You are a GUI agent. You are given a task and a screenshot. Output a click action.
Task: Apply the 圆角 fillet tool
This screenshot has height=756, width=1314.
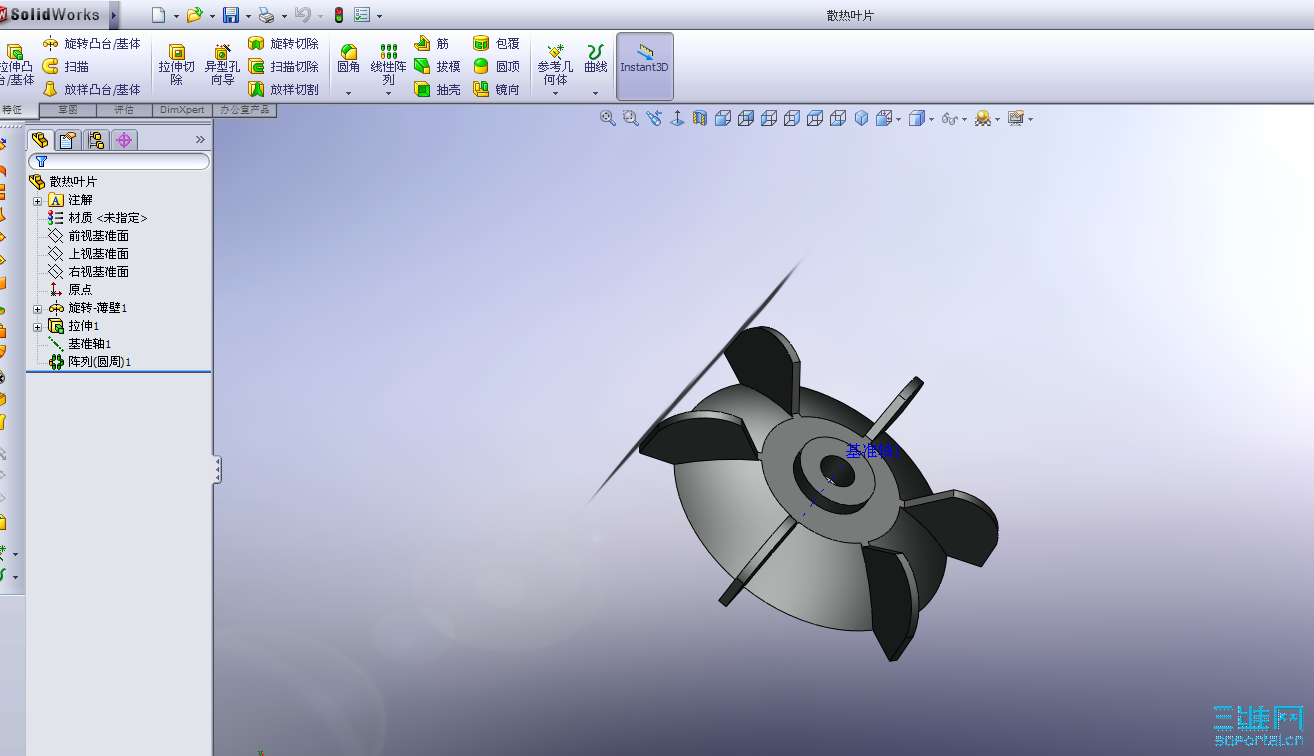pos(349,58)
